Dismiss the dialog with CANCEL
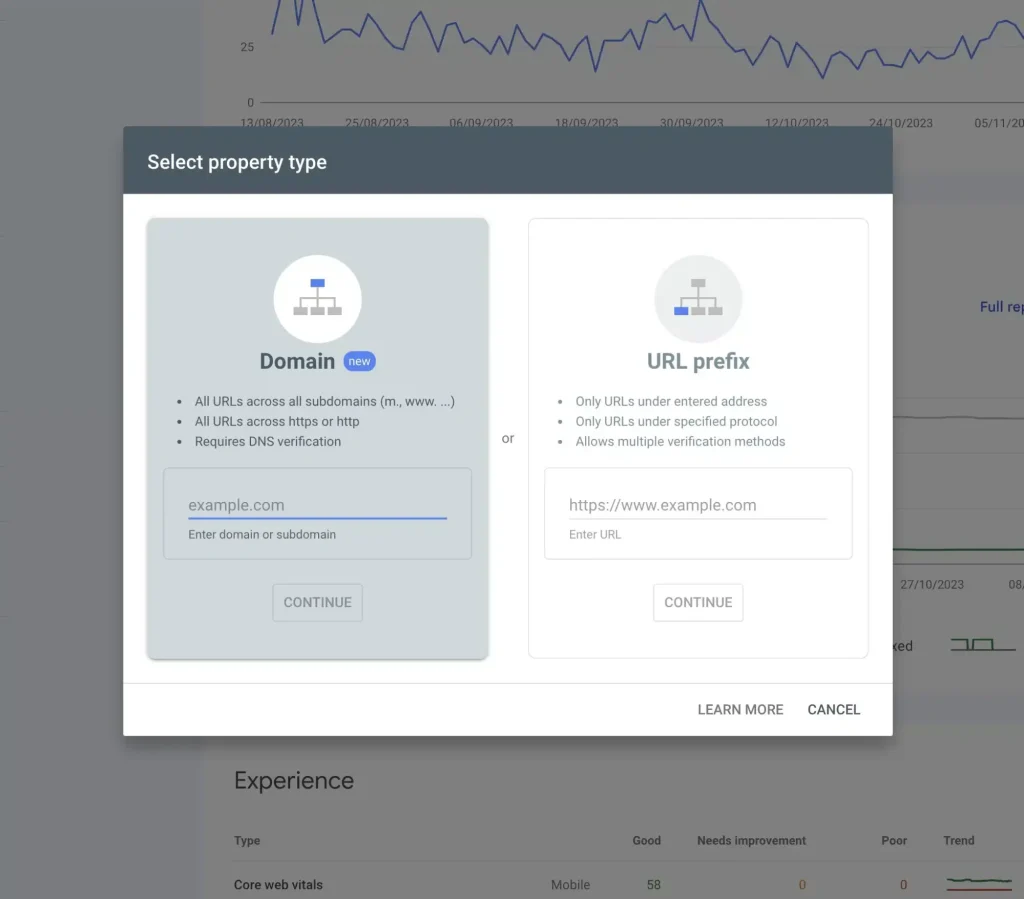Image resolution: width=1024 pixels, height=899 pixels. (833, 709)
